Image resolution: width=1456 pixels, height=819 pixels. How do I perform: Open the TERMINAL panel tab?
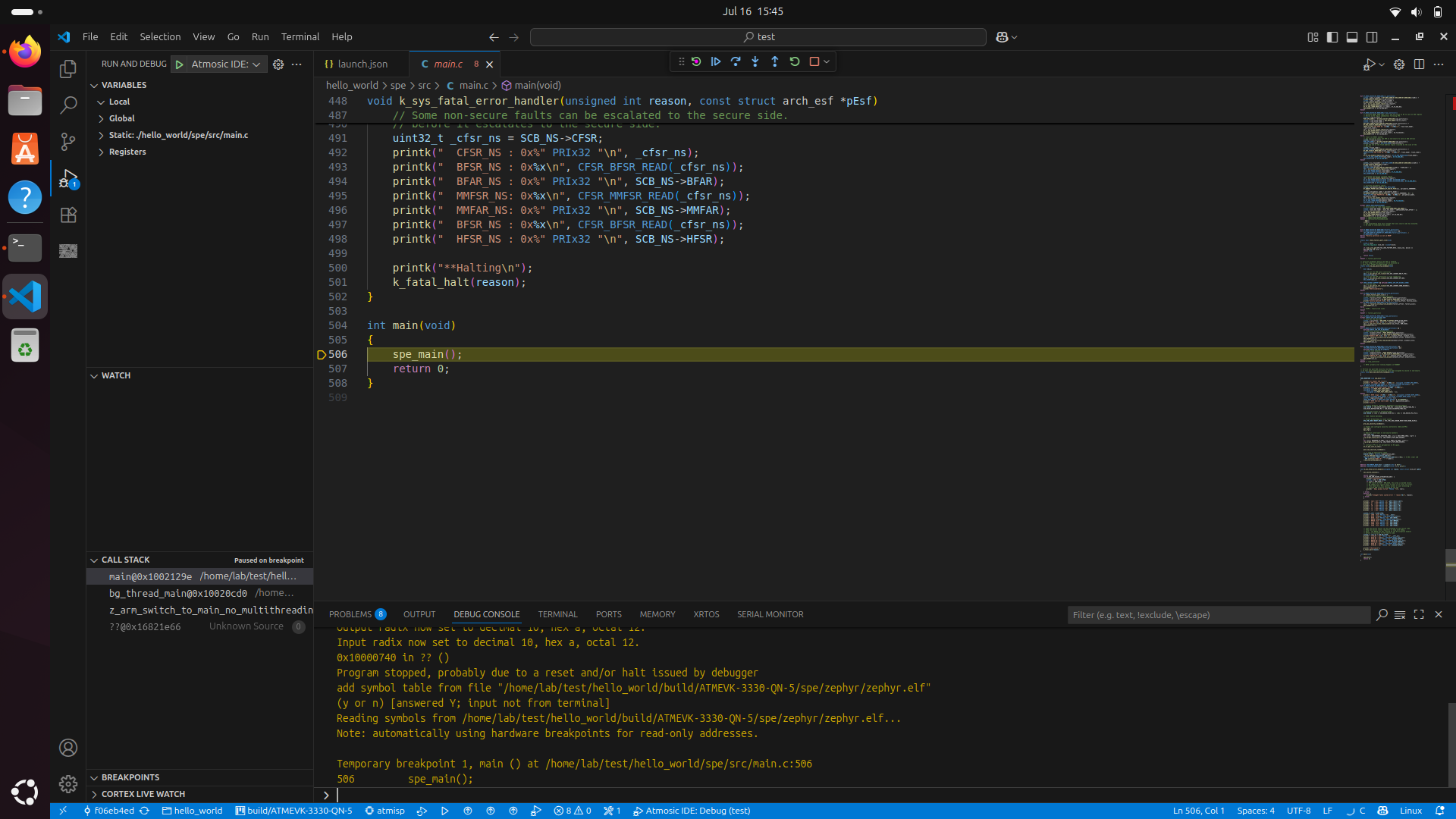[x=557, y=614]
